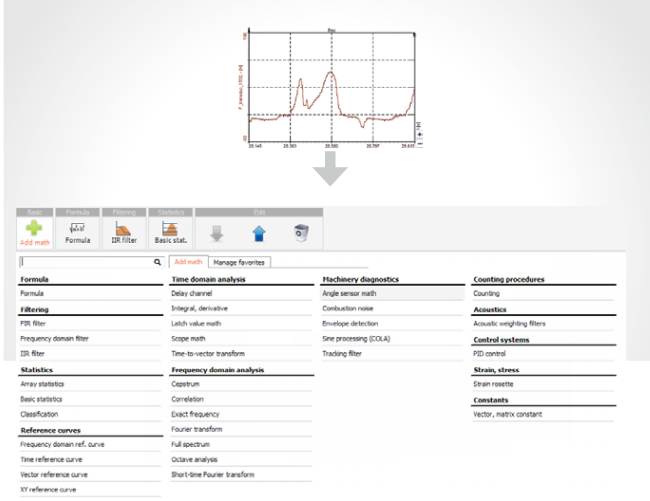
Task: Select Counting procedure
Action: pyautogui.click(x=543, y=293)
